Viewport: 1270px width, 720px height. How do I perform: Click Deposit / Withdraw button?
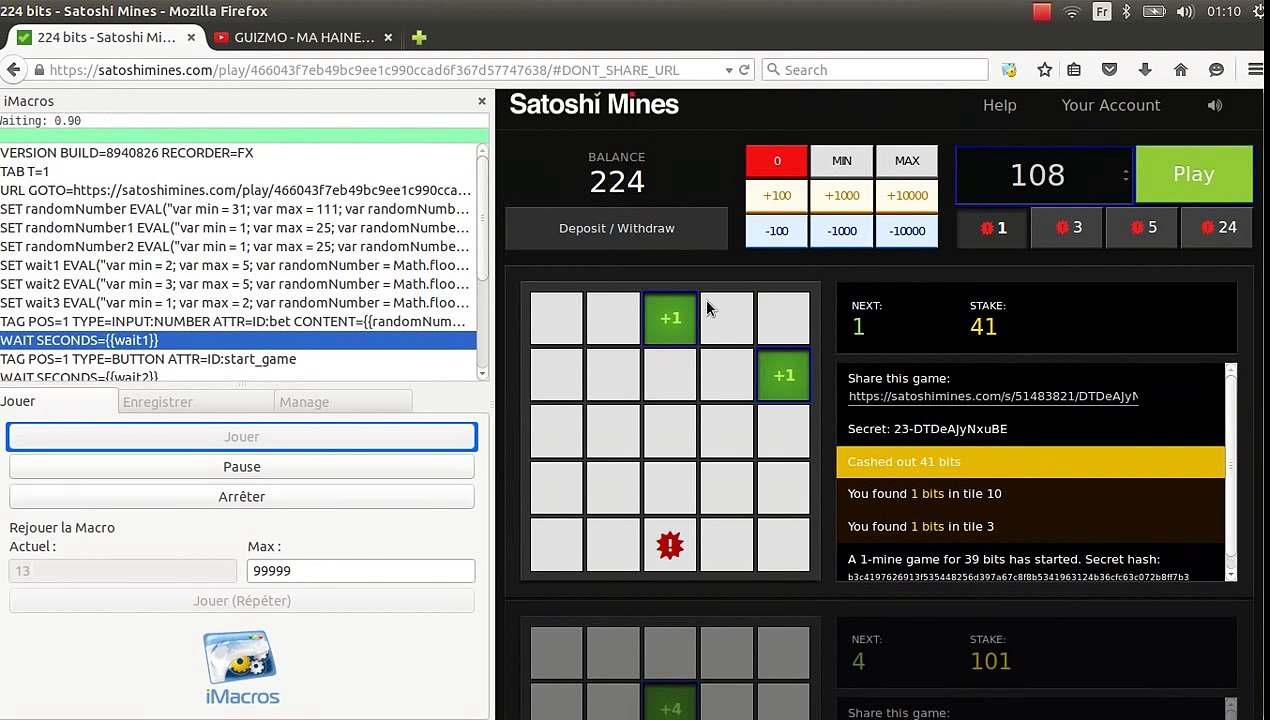tap(617, 228)
